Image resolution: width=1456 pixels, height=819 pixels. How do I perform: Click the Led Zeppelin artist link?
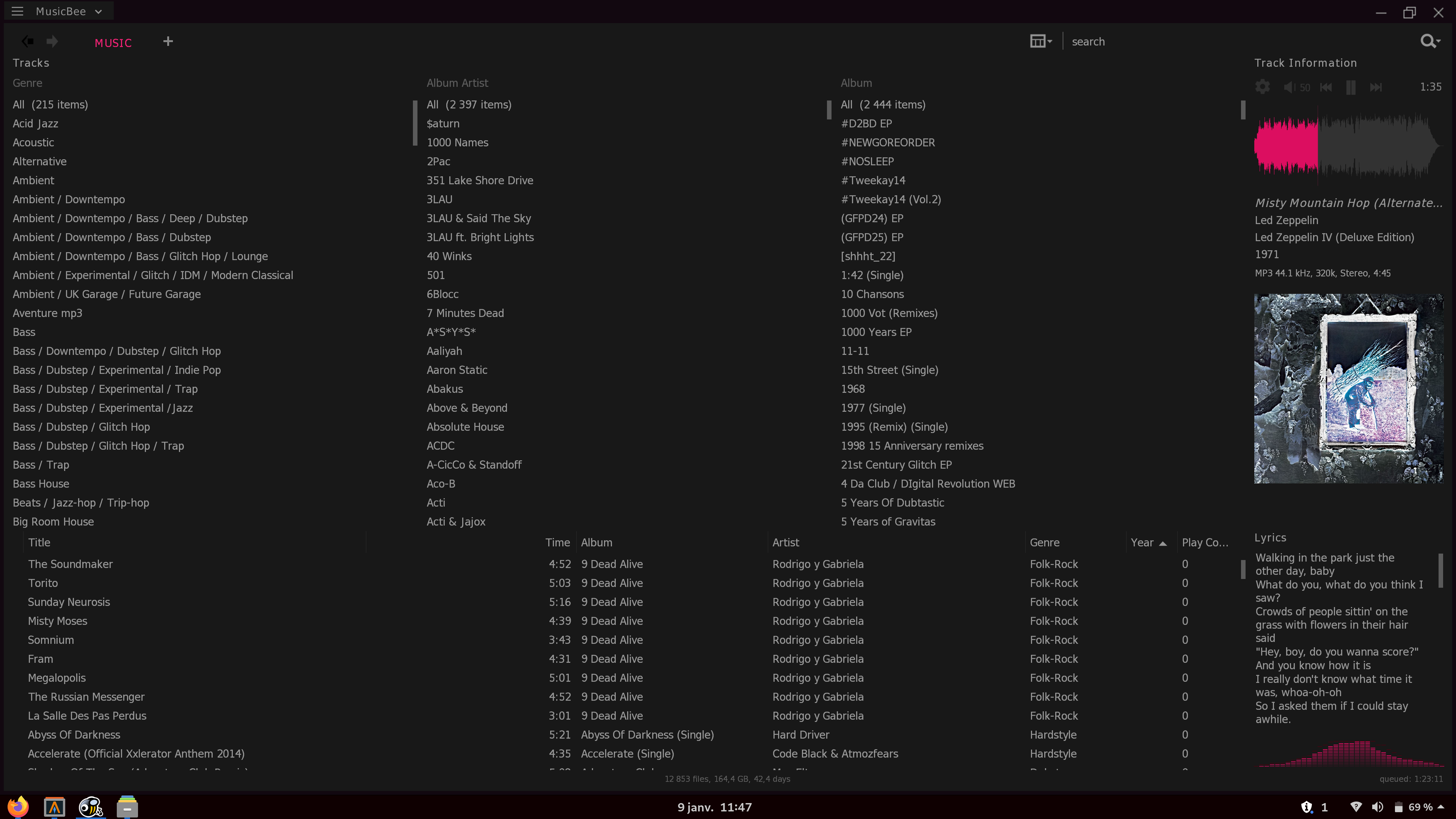point(1287,220)
